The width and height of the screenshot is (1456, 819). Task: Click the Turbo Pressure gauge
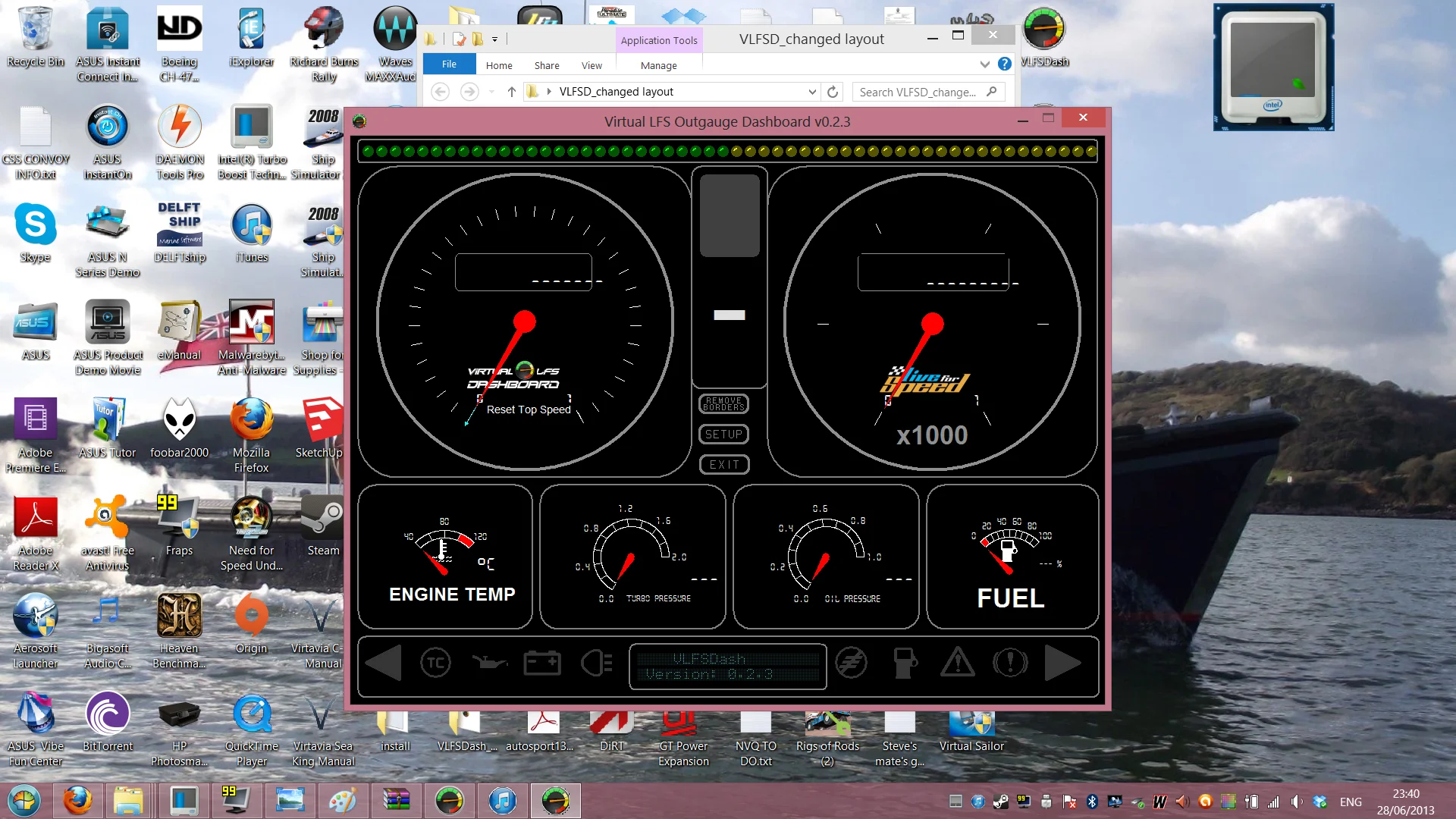point(632,557)
